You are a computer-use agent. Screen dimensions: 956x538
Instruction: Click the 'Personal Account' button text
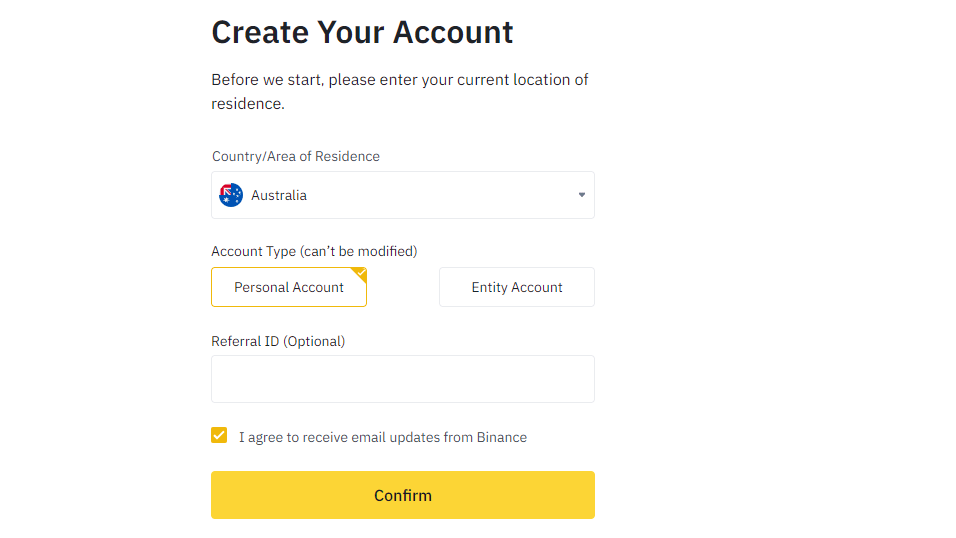(x=289, y=287)
